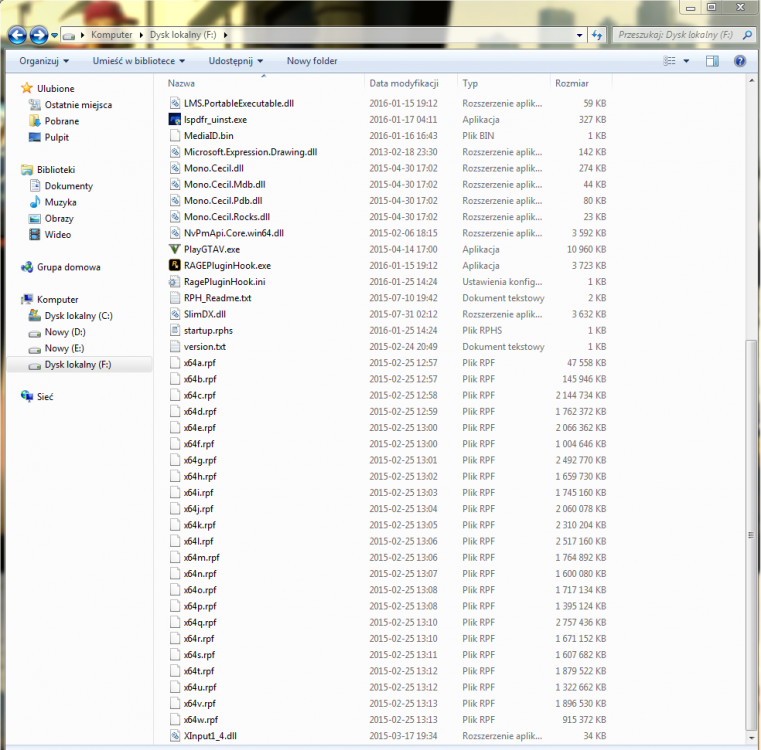Click the LMS.PortableExecutable.dll file icon
This screenshot has height=750, width=761.
point(175,103)
